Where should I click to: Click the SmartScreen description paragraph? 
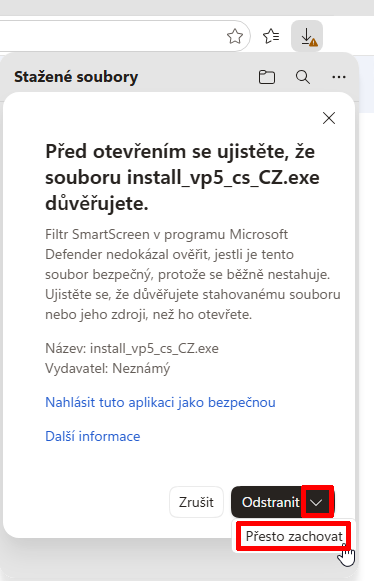click(x=193, y=274)
